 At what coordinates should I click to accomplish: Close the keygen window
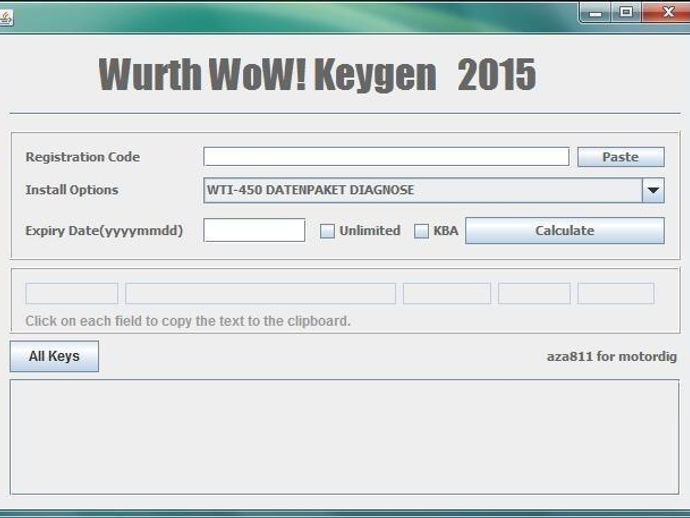[x=667, y=12]
